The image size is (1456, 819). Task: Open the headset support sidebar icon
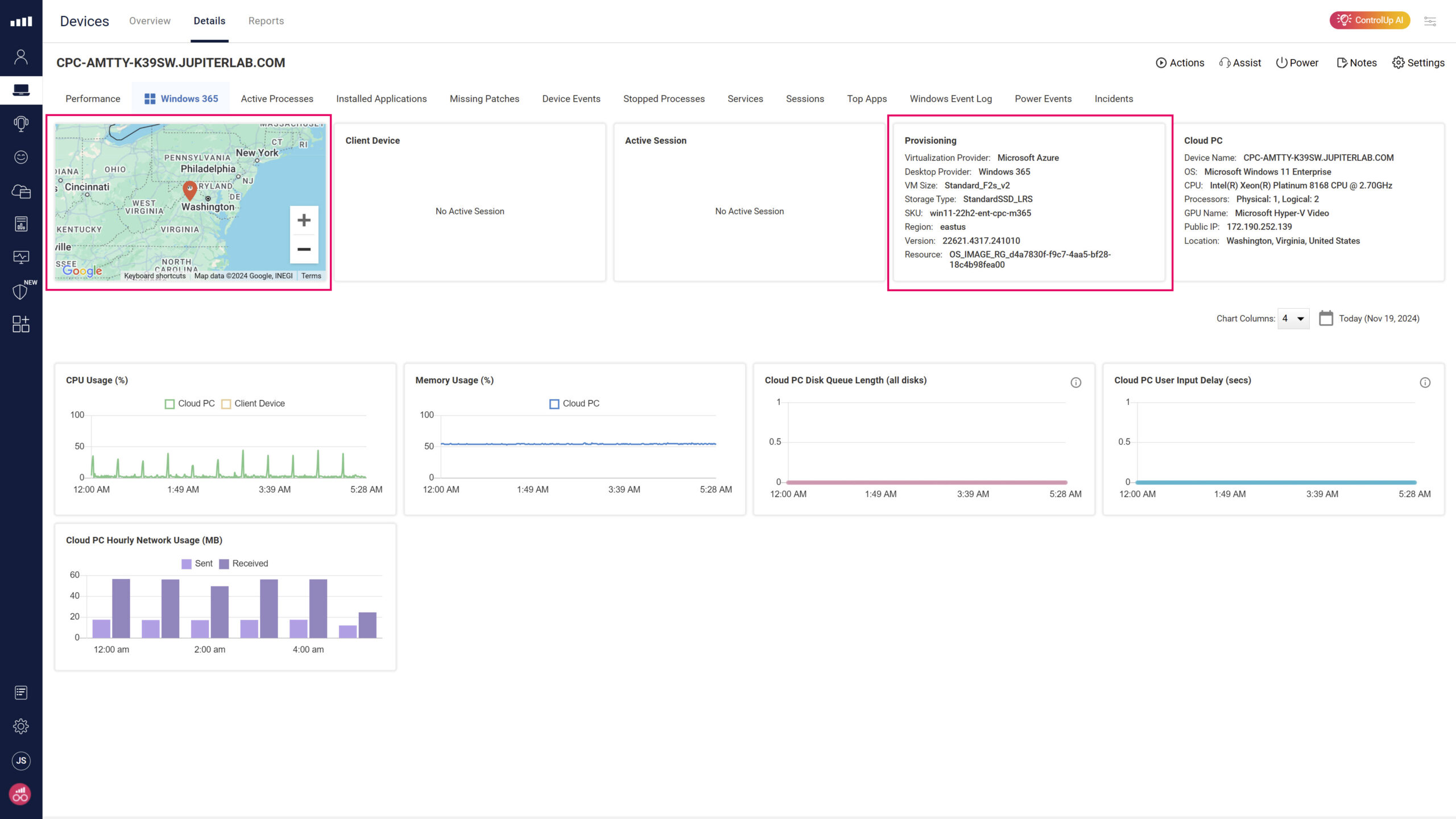point(21,123)
